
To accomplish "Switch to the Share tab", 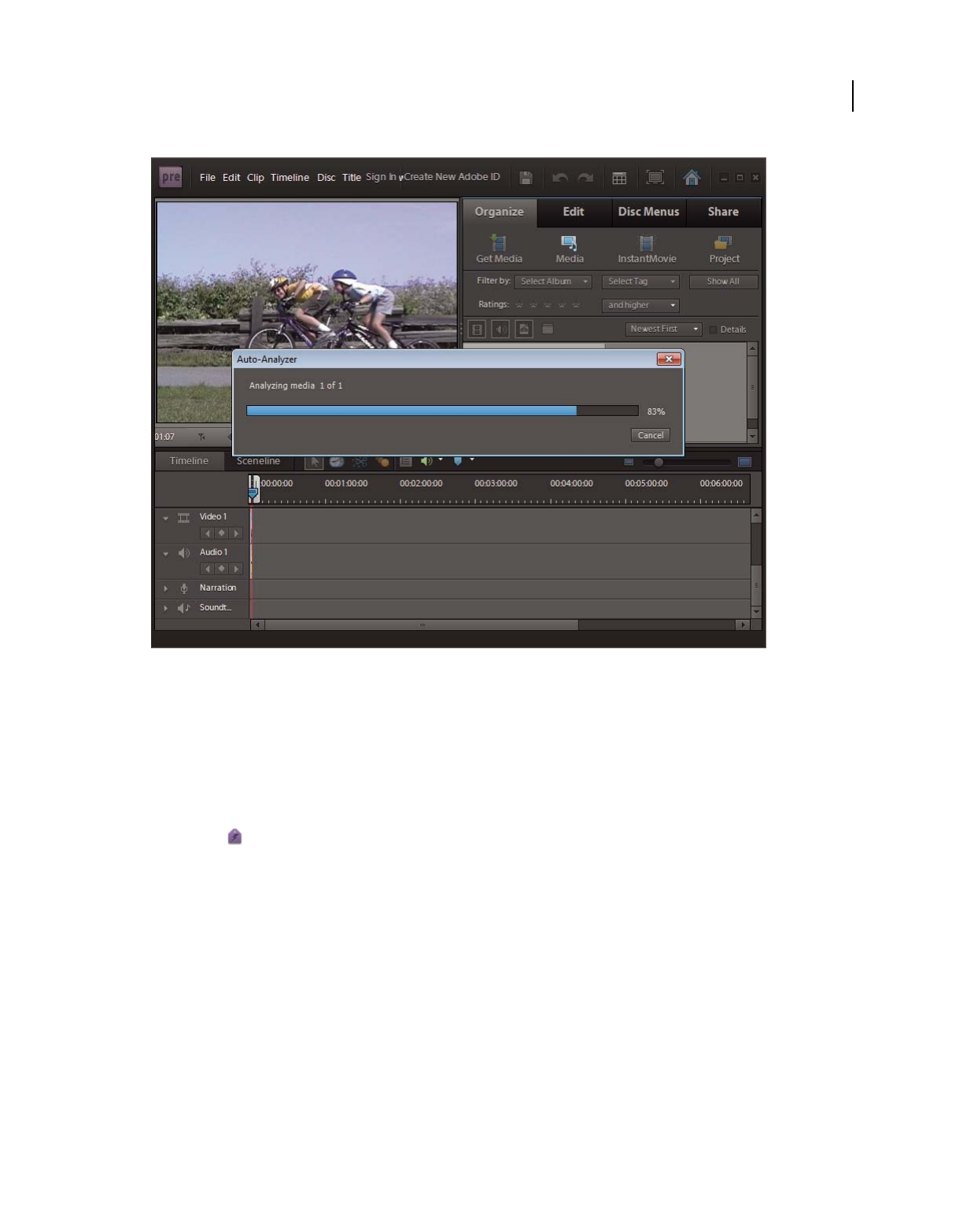I will coord(723,212).
